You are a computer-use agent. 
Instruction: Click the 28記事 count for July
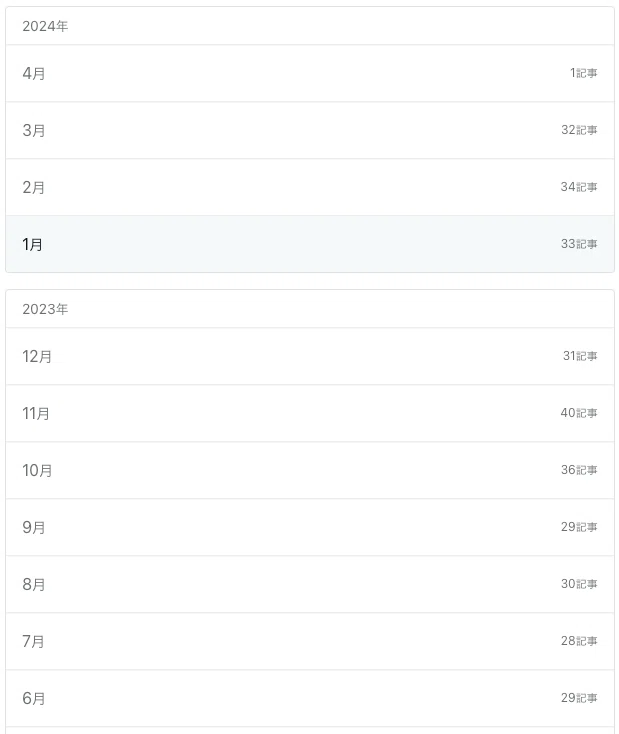(x=579, y=641)
